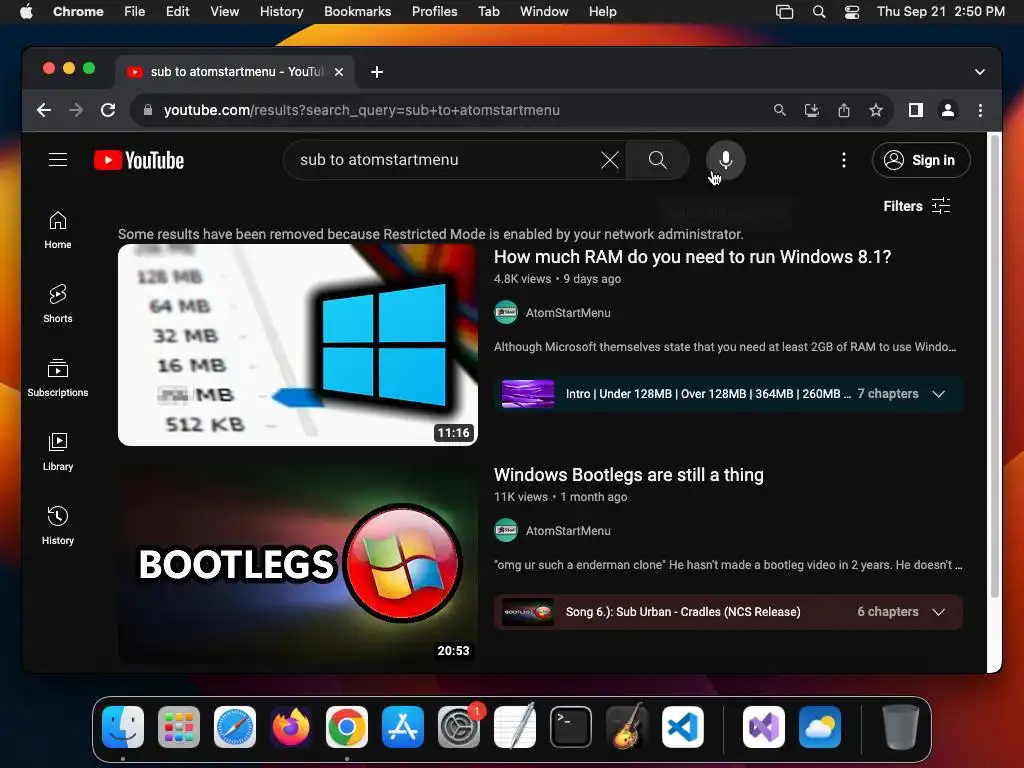The height and width of the screenshot is (768, 1024).
Task: Expand the 6 chapters chevron
Action: [938, 612]
